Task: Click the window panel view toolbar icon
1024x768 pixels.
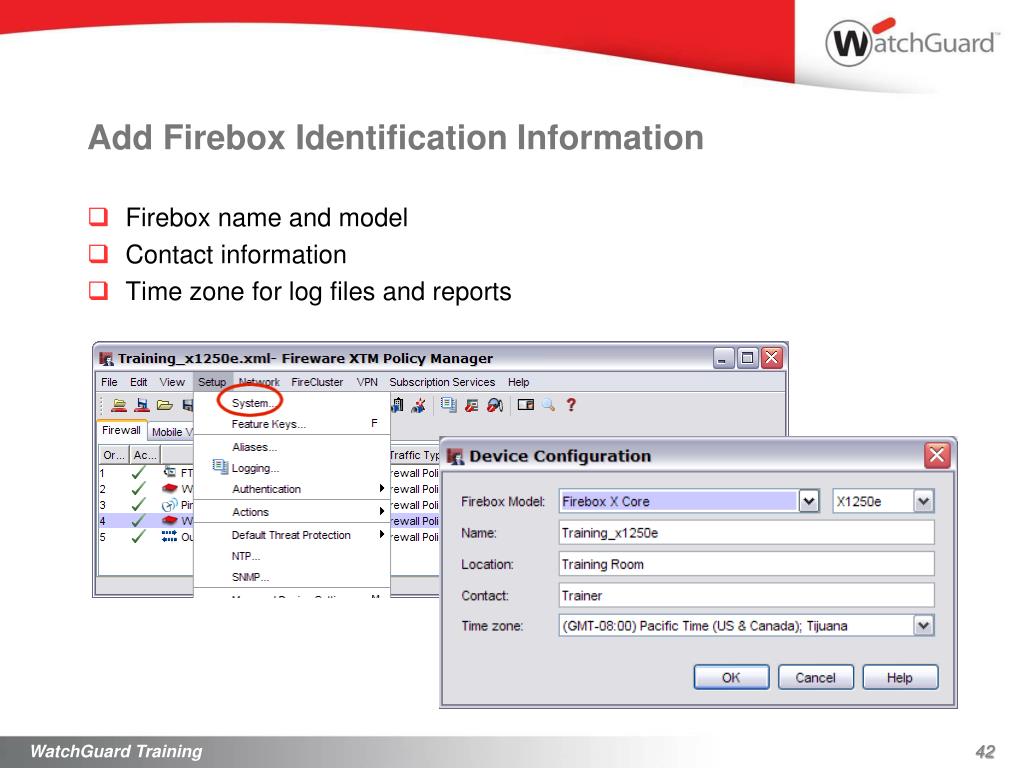Action: coord(526,405)
